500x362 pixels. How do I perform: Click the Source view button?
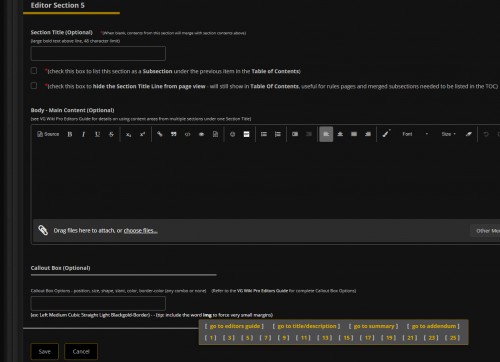[48, 134]
